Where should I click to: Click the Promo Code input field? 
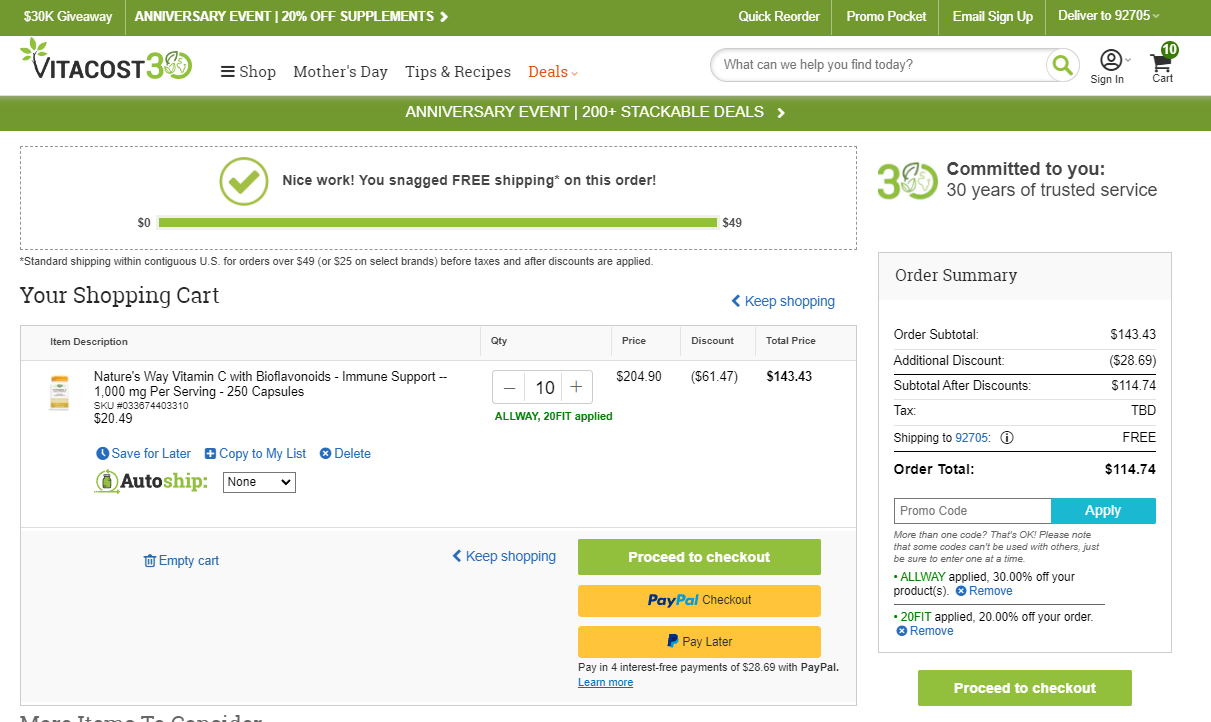[972, 511]
